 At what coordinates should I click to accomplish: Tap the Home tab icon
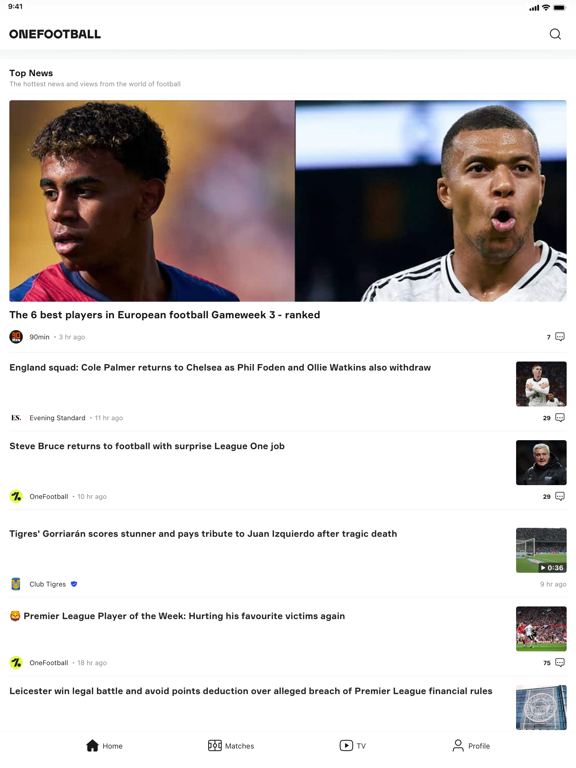[x=92, y=745]
